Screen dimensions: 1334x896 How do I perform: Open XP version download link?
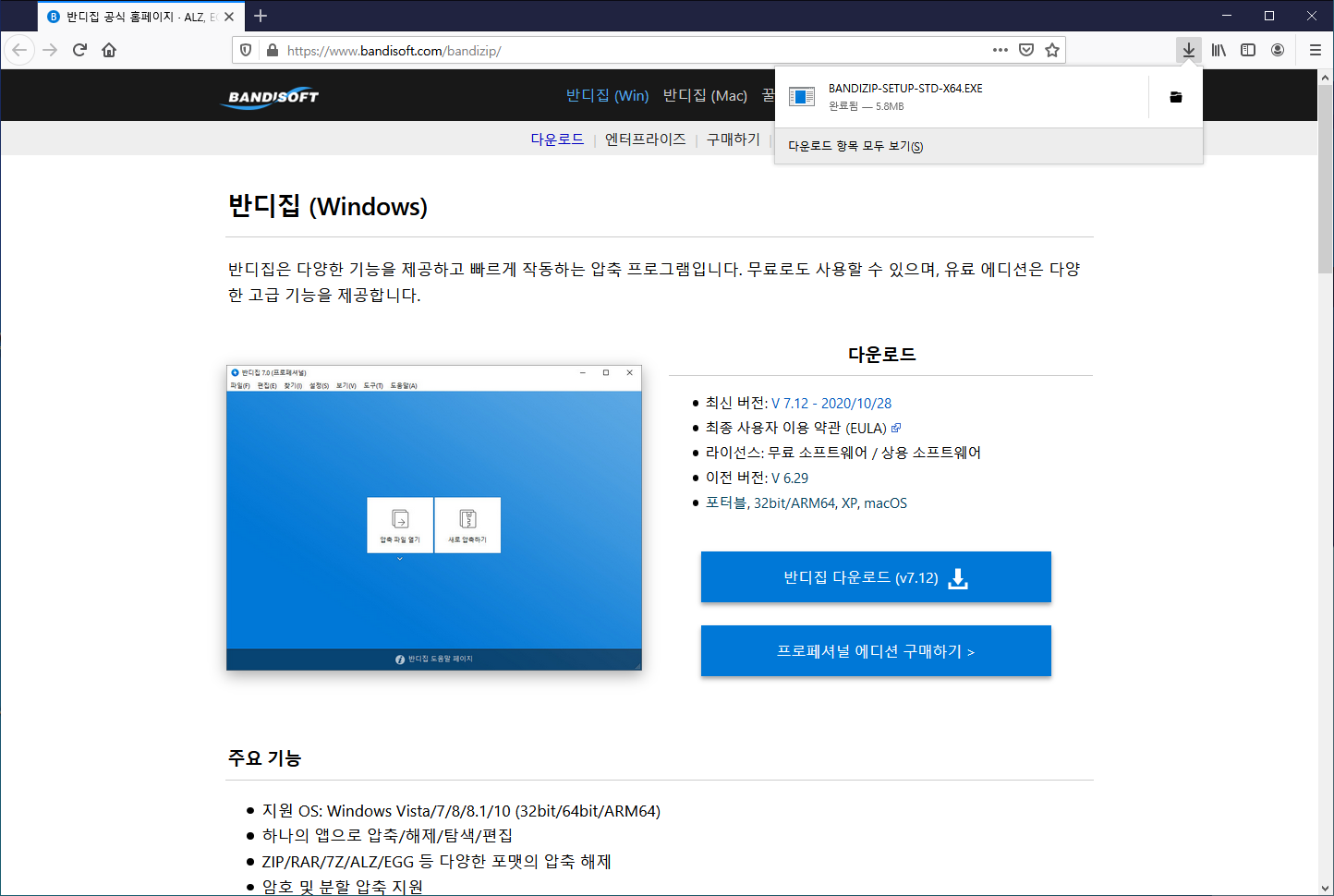click(x=849, y=503)
